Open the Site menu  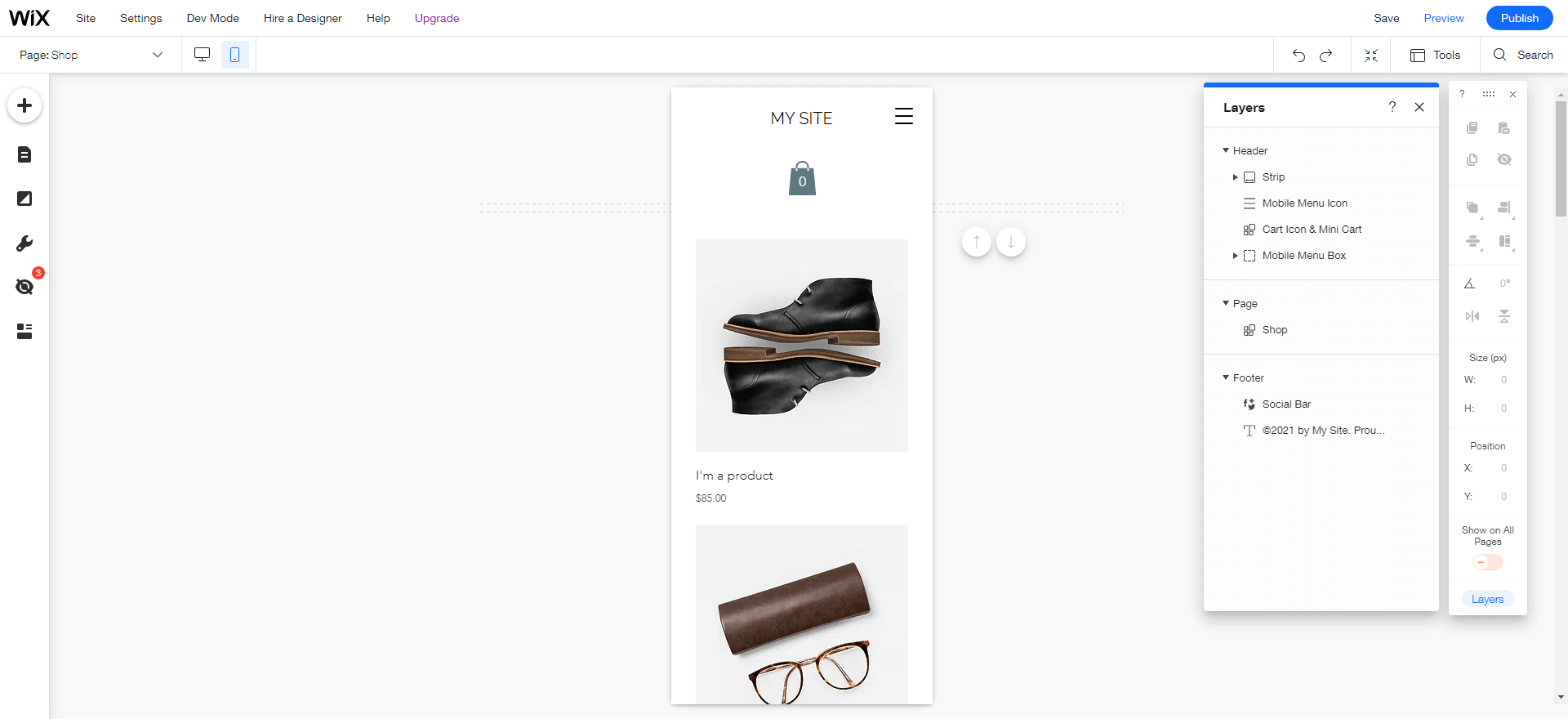tap(86, 18)
